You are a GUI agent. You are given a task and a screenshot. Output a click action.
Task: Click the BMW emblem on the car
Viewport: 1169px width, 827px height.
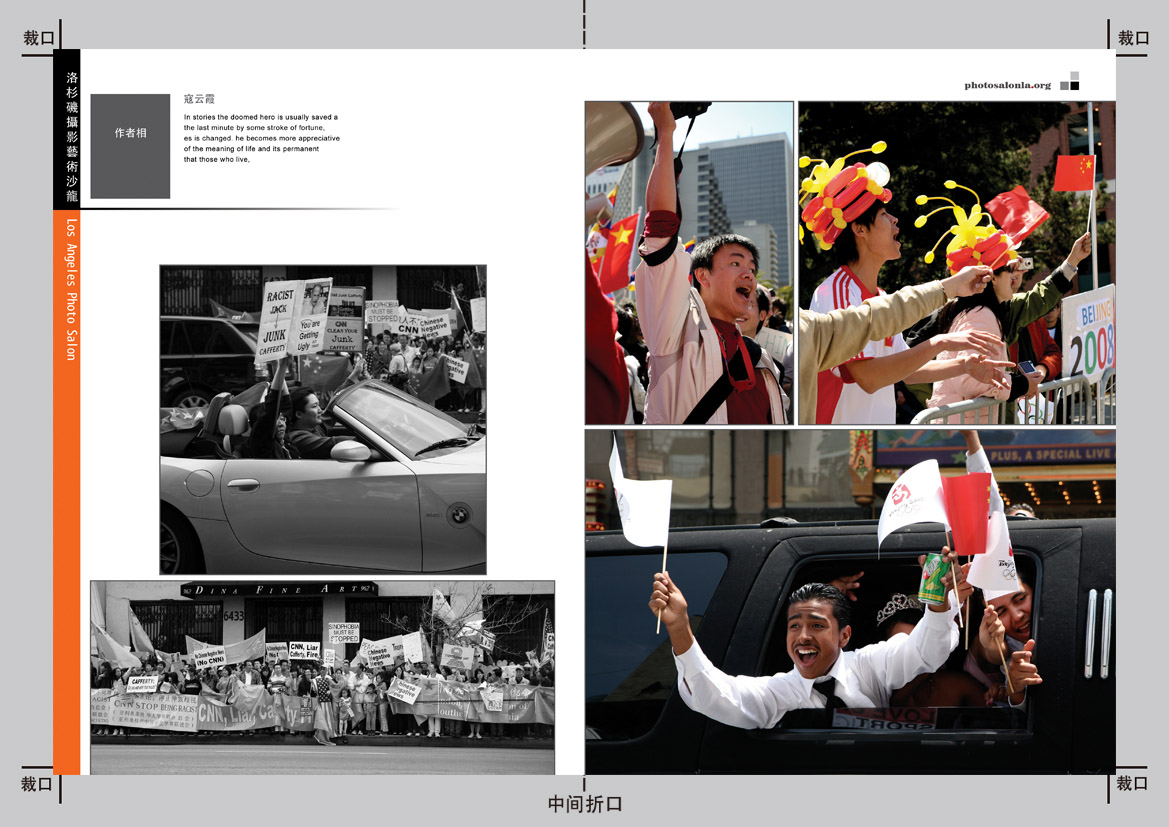(458, 513)
